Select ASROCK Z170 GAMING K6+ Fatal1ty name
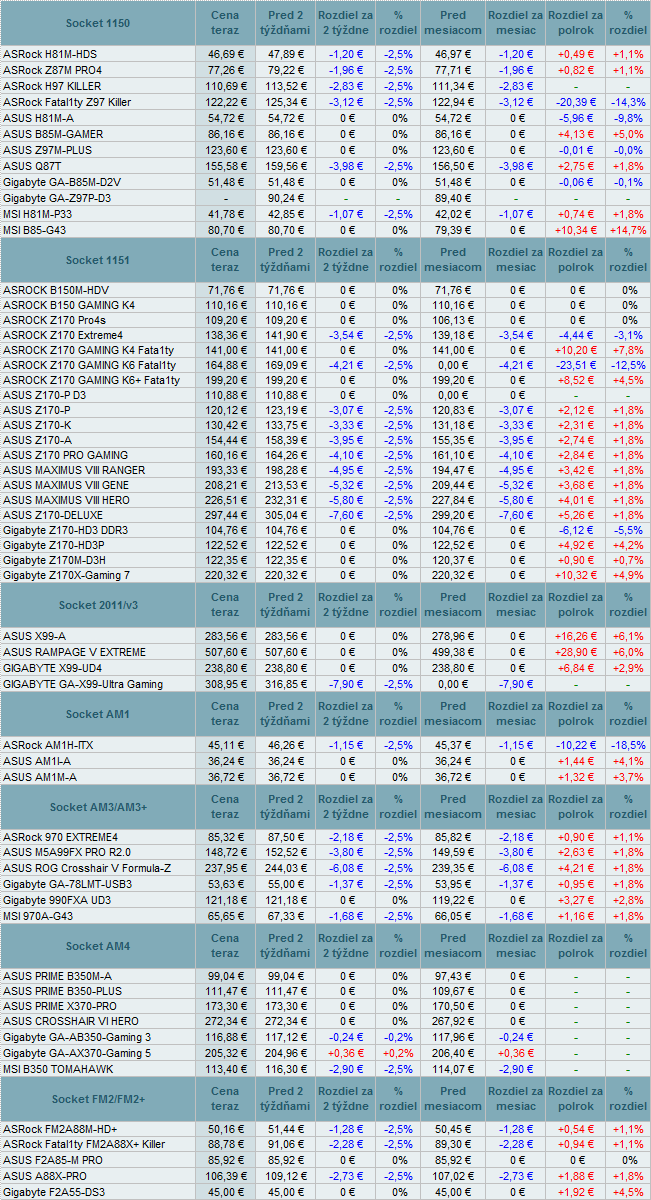The image size is (651, 1200). pos(92,380)
